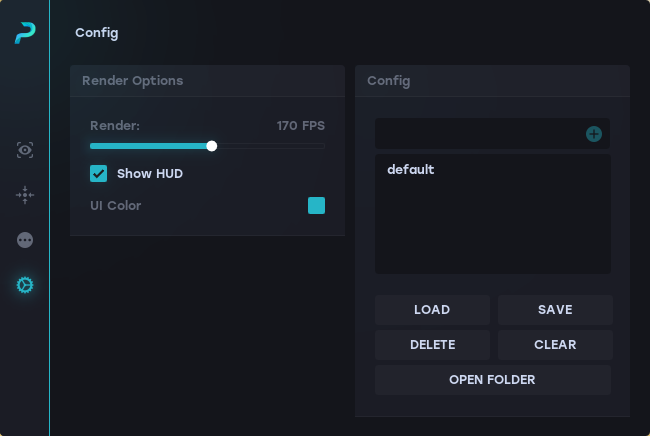The width and height of the screenshot is (650, 436).
Task: Click the Show HUD label text
Action: [x=150, y=174]
